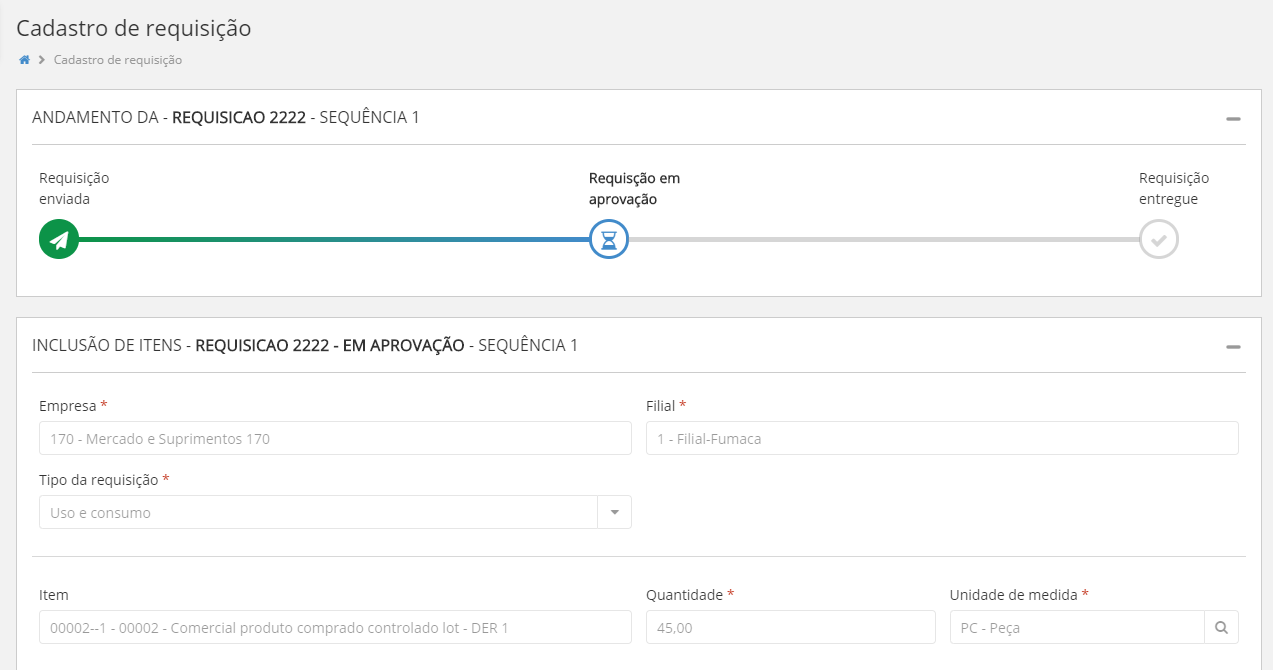This screenshot has width=1273, height=670.
Task: Click the paper plane sent-step icon
Action: 59,240
